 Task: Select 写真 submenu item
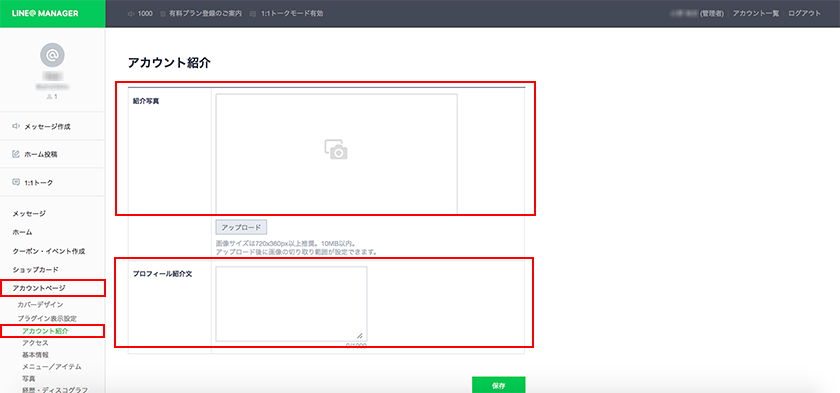pos(28,379)
